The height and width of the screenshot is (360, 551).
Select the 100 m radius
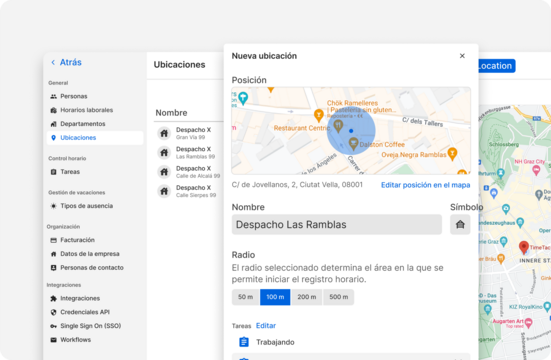pyautogui.click(x=275, y=297)
